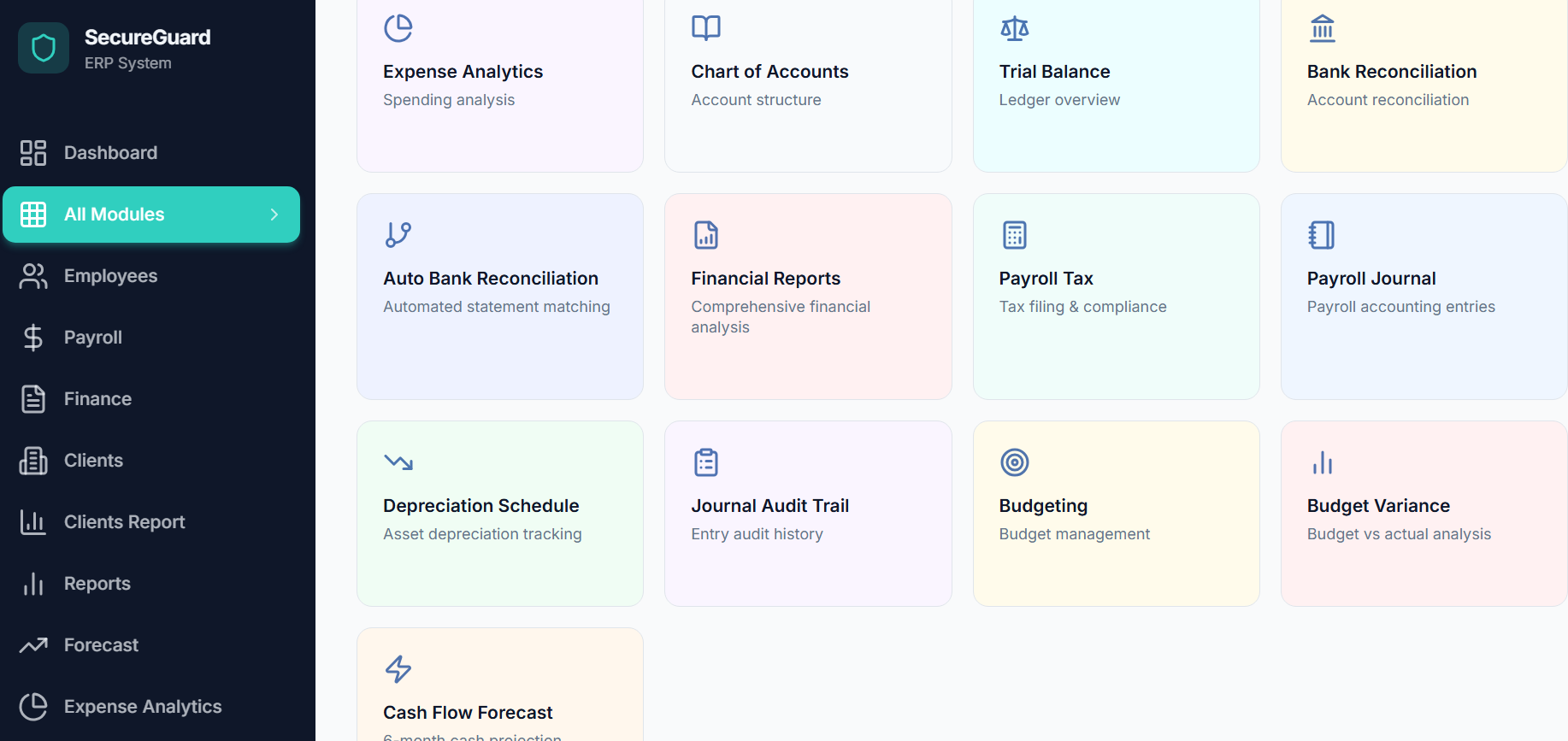This screenshot has width=1568, height=741.
Task: Click the Expense Analytics card pie icon
Action: coord(398,28)
